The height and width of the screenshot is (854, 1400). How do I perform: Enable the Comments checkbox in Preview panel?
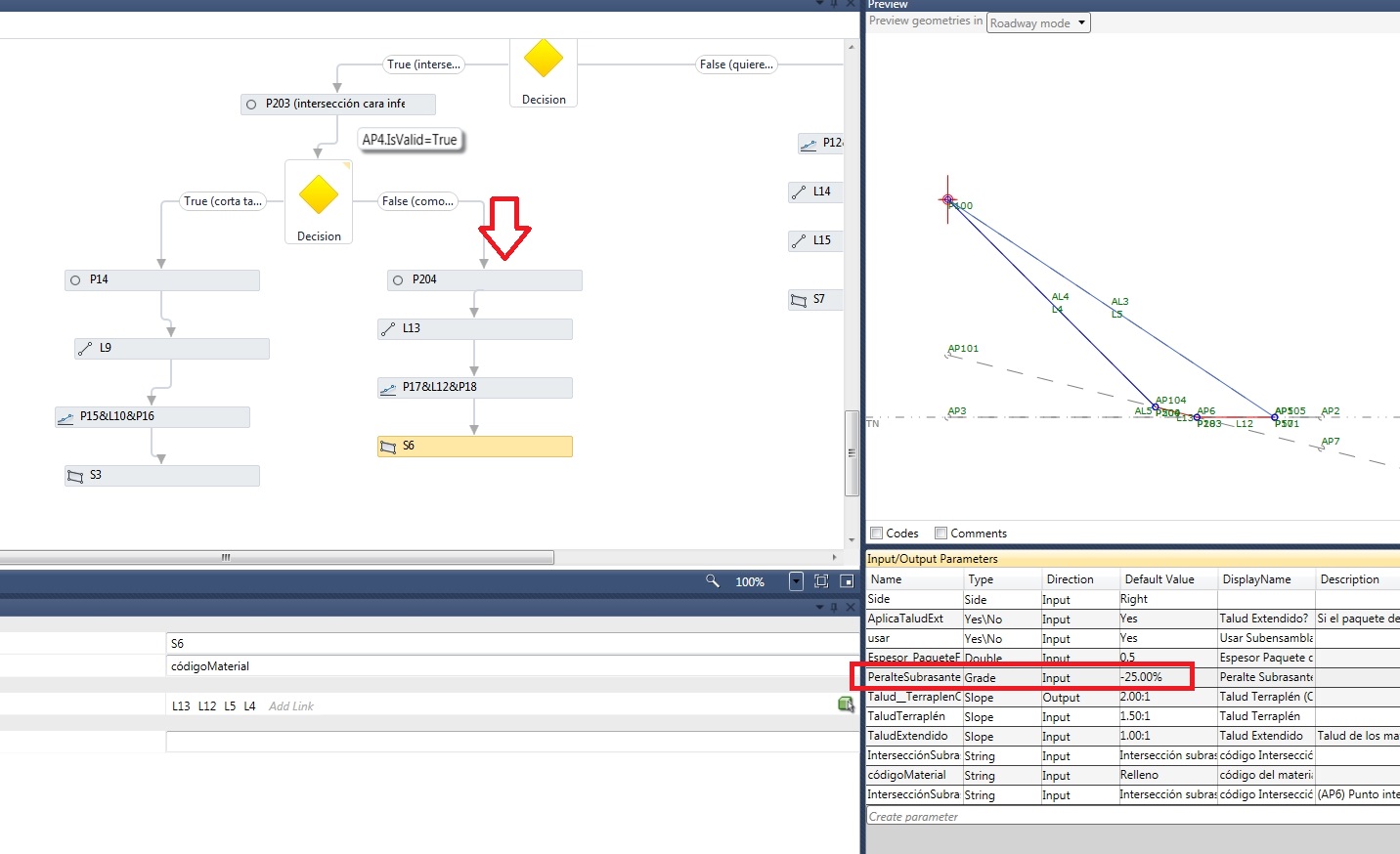click(941, 533)
